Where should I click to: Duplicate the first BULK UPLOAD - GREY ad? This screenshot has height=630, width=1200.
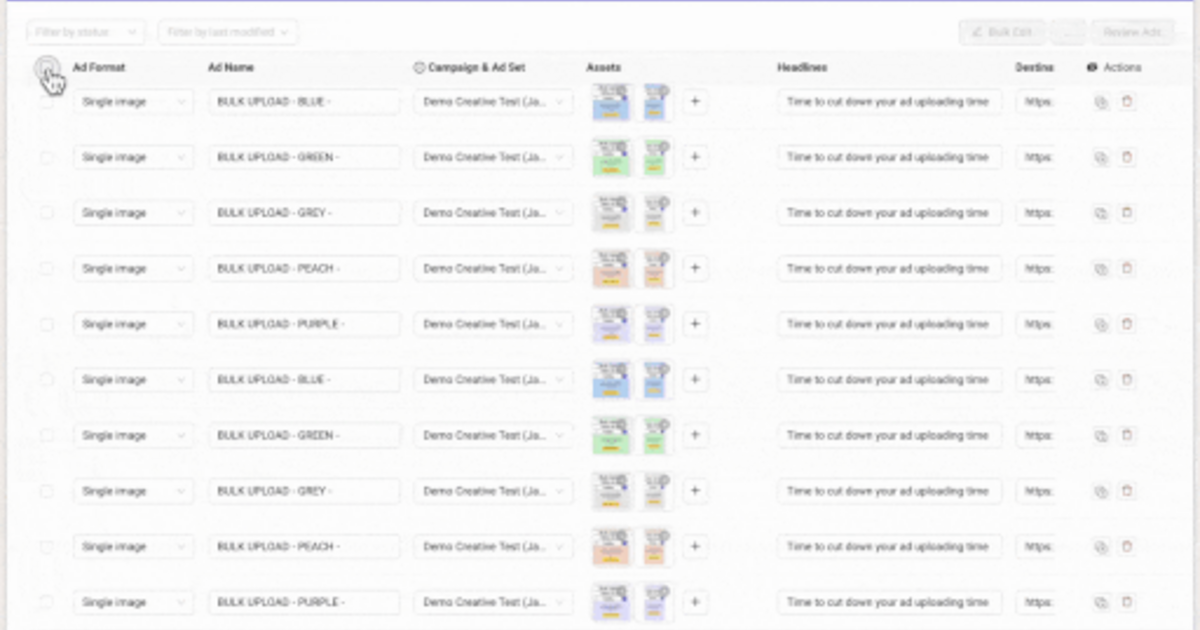pyautogui.click(x=1101, y=213)
